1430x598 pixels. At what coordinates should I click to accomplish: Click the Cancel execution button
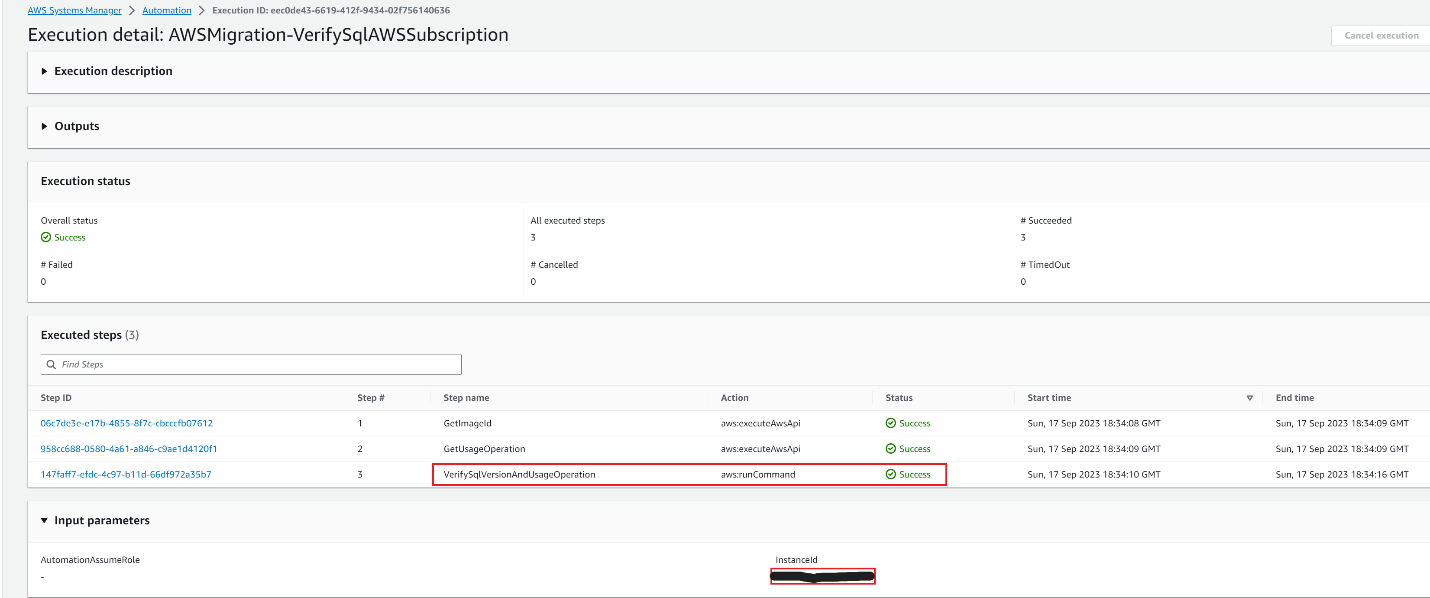(x=1380, y=35)
